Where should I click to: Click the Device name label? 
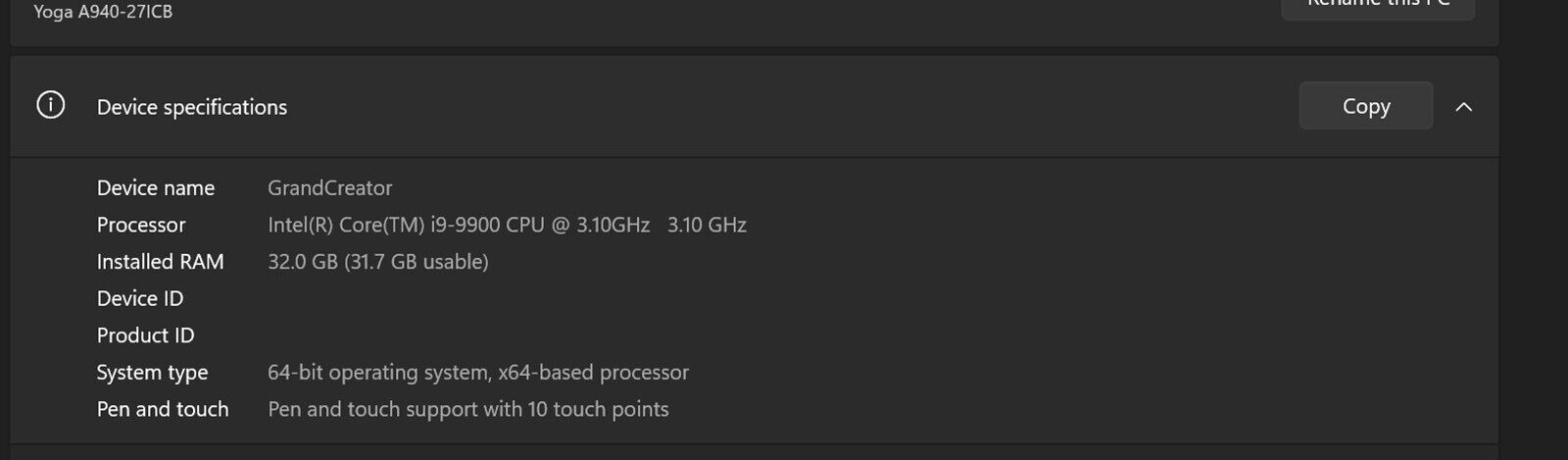[156, 187]
